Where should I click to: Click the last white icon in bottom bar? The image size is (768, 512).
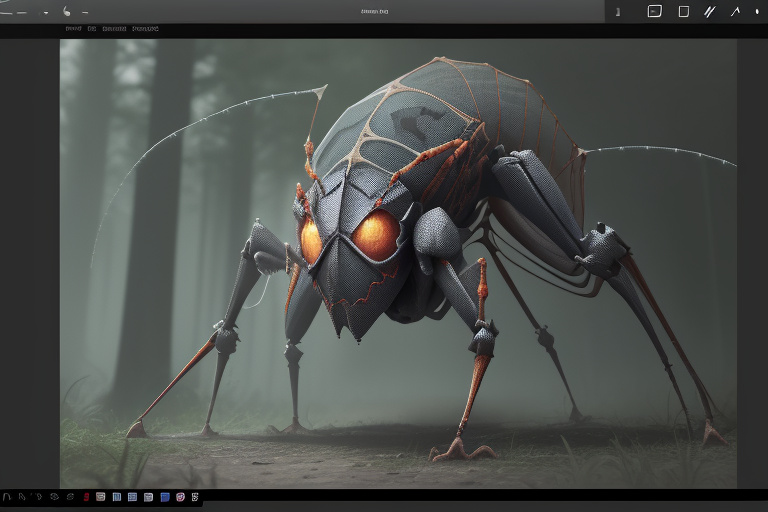coord(195,497)
